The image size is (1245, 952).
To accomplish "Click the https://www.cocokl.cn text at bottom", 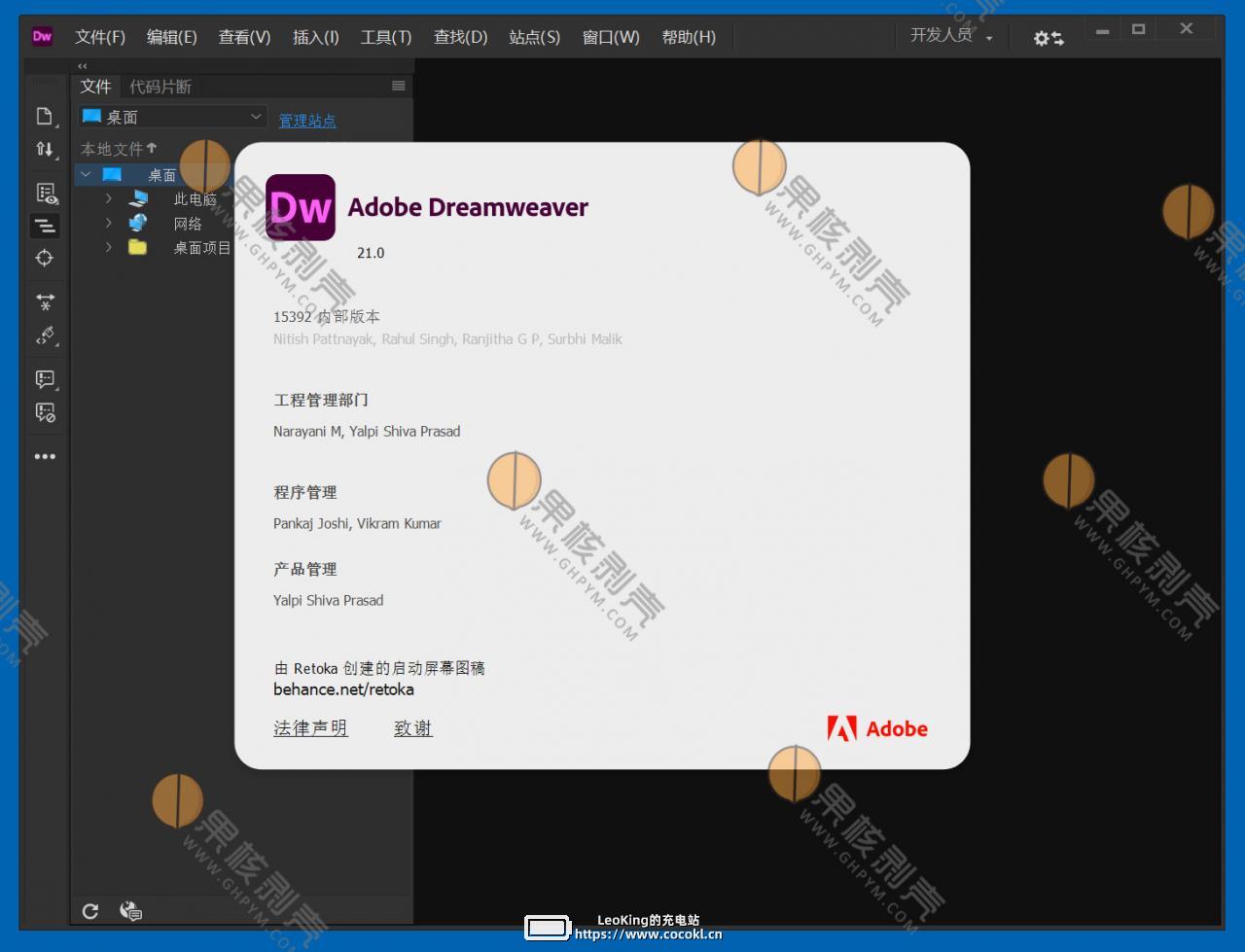I will pos(649,934).
